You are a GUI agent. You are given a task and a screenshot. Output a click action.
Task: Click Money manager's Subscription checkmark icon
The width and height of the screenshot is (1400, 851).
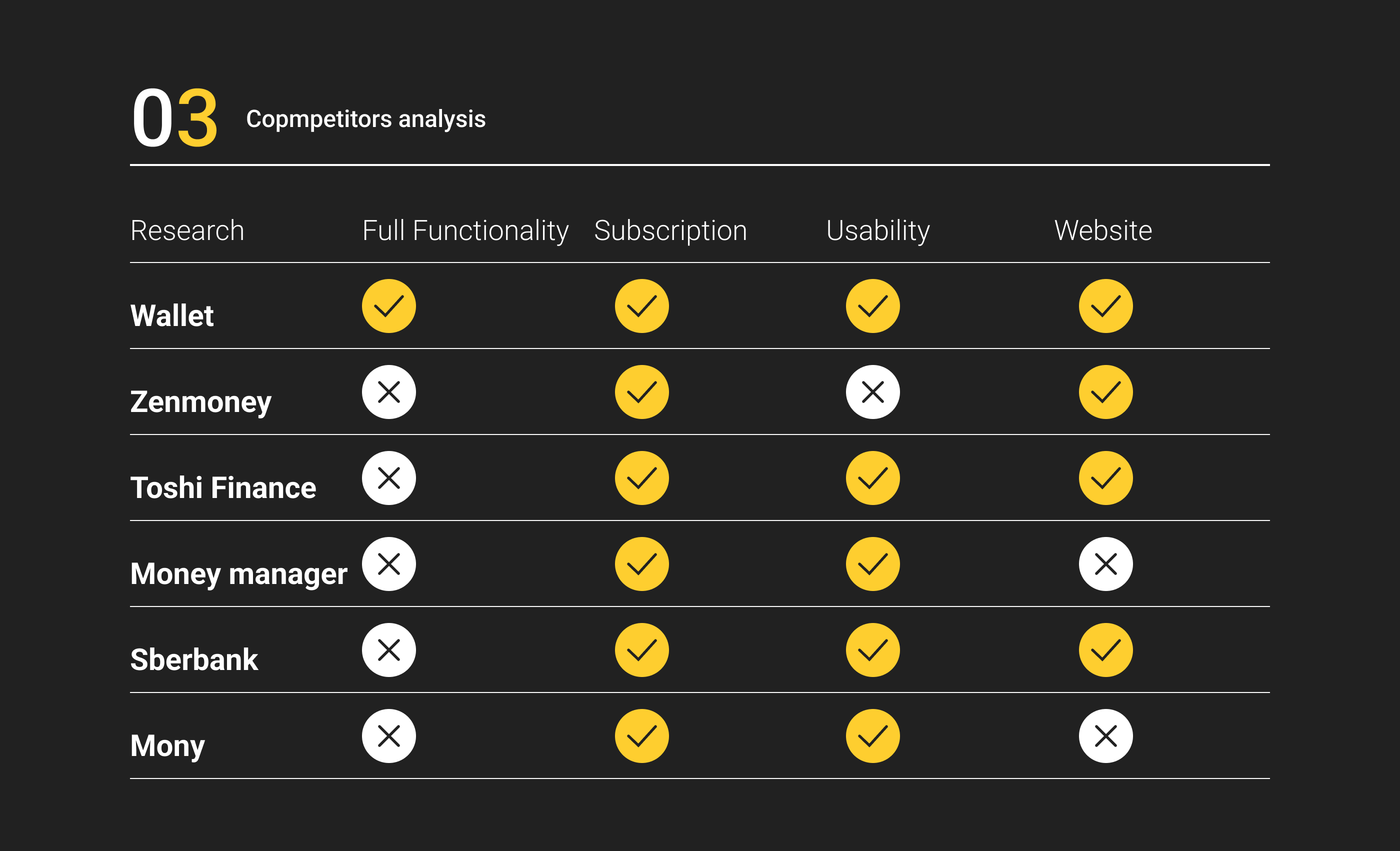pyautogui.click(x=641, y=564)
